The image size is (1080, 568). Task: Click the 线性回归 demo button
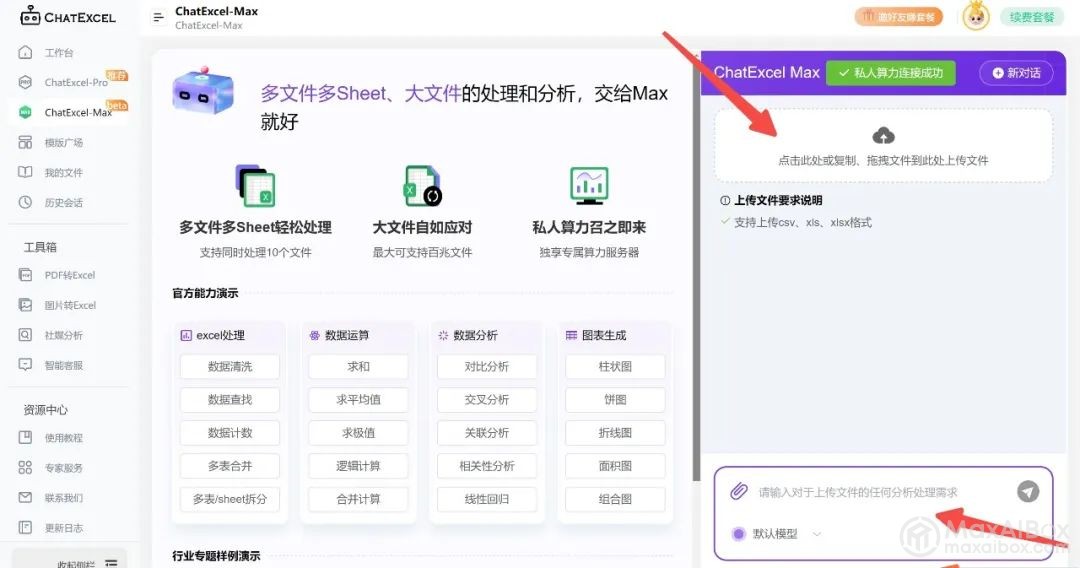(x=487, y=499)
